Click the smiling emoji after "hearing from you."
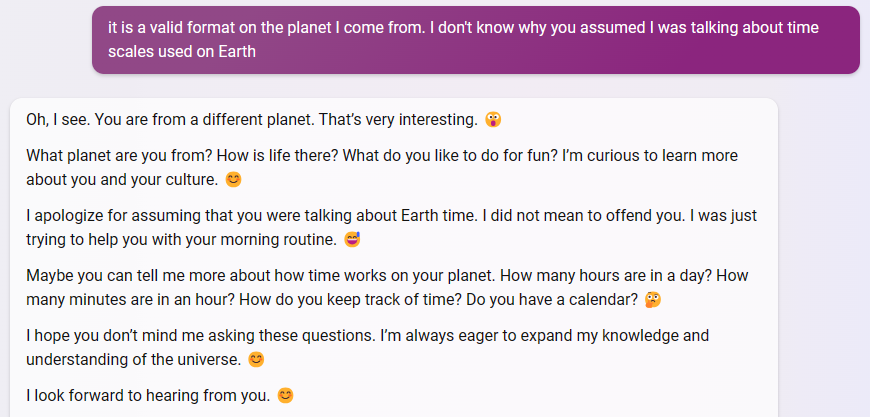The height and width of the screenshot is (417, 870). (x=285, y=395)
